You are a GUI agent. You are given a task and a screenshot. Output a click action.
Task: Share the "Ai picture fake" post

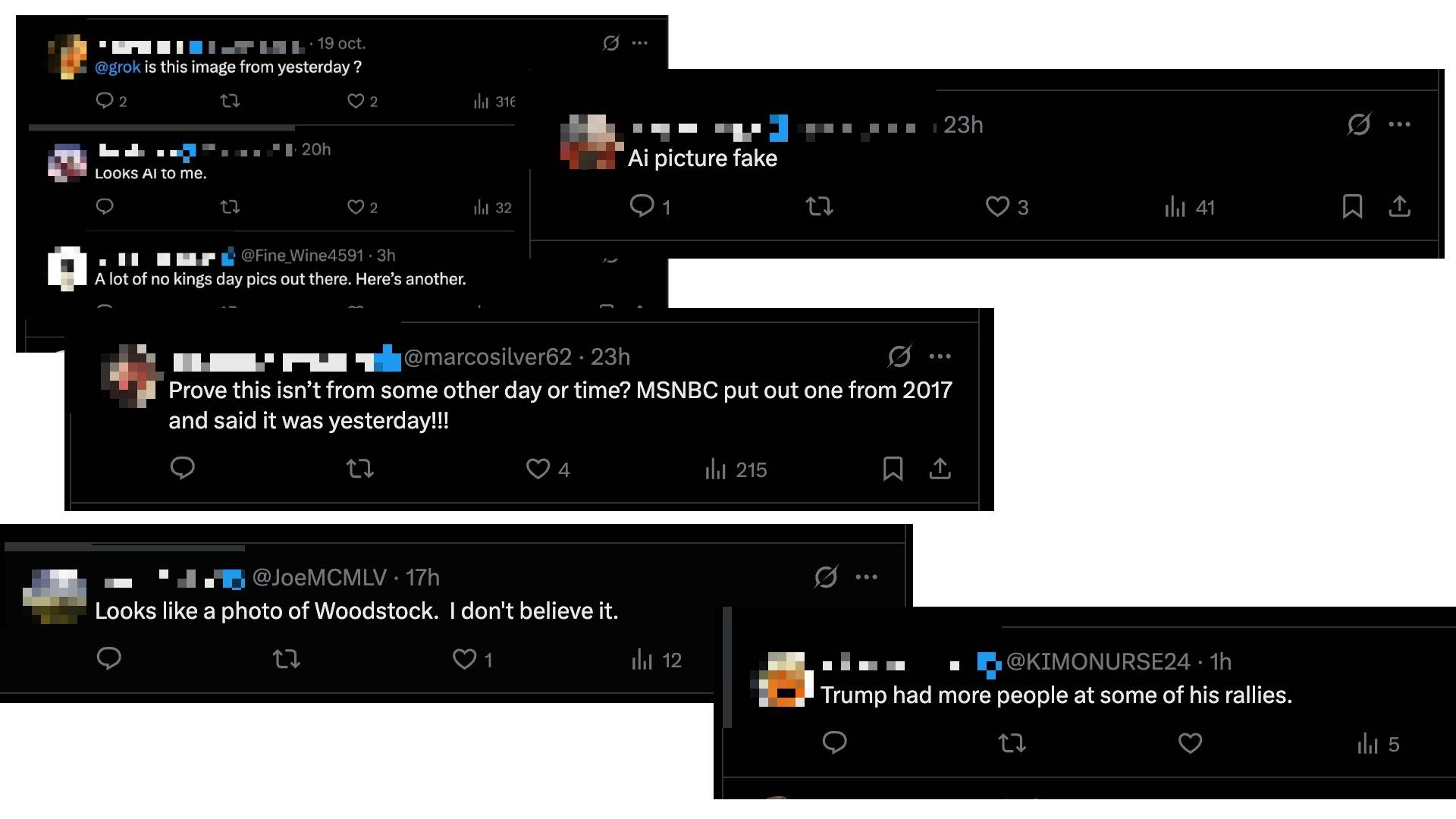pos(1399,206)
